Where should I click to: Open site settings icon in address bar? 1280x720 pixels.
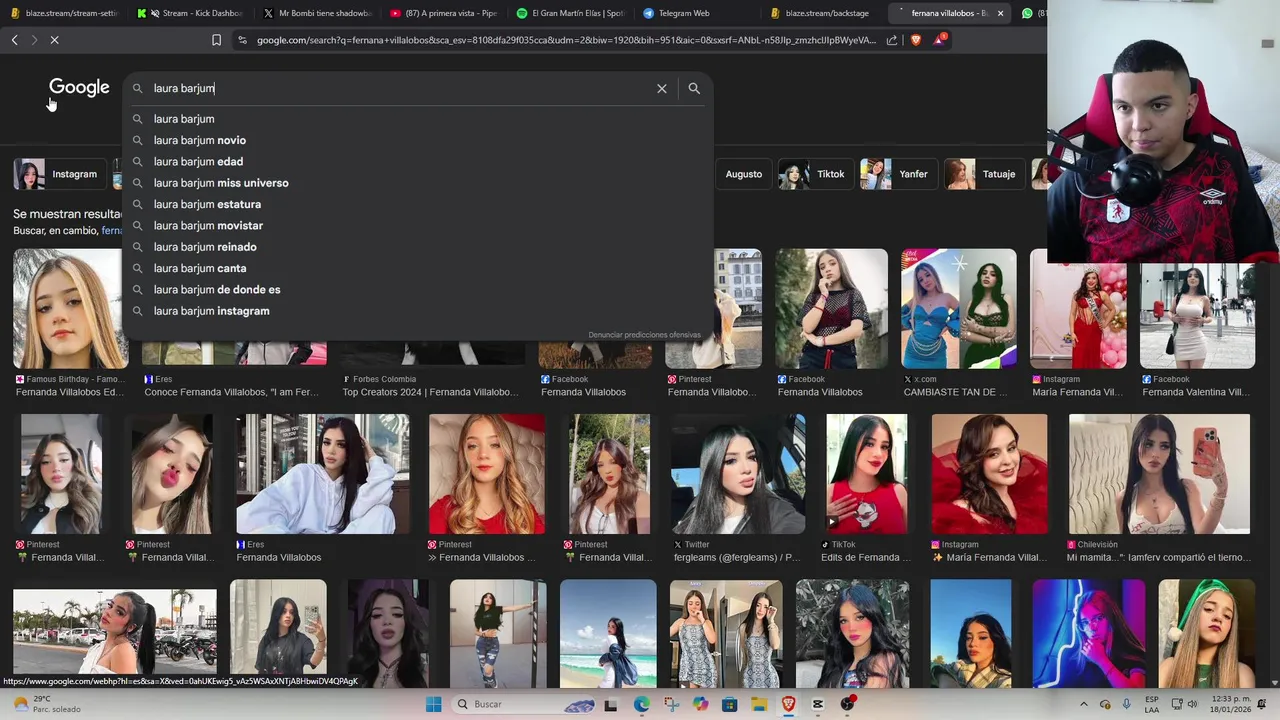coord(242,40)
